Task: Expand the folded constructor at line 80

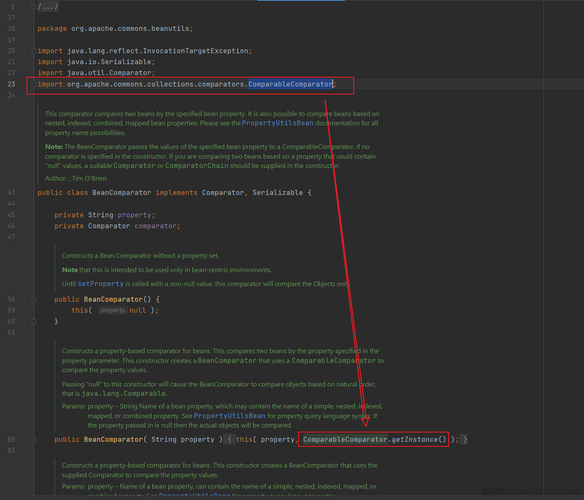Action: tap(34, 440)
